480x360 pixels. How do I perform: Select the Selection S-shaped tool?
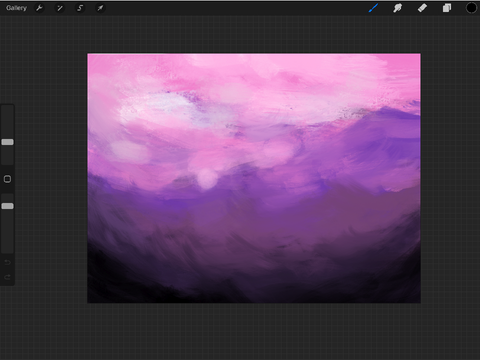(x=80, y=8)
